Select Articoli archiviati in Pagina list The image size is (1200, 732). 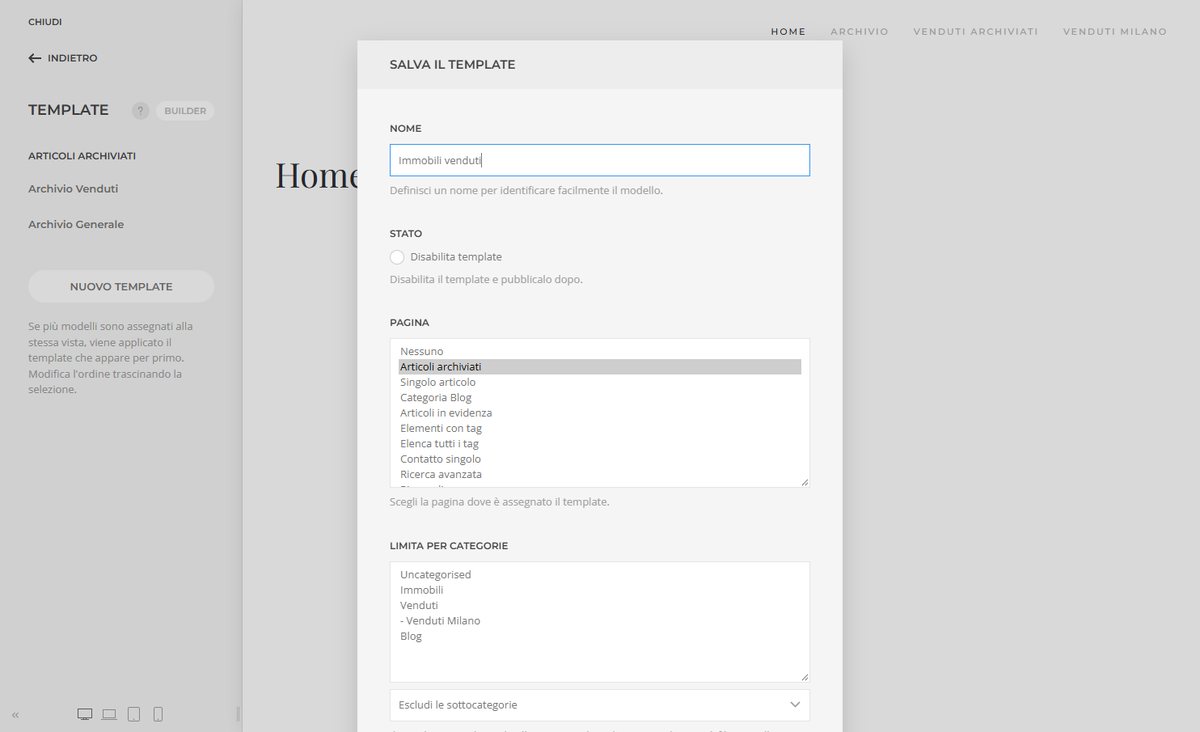pos(600,367)
